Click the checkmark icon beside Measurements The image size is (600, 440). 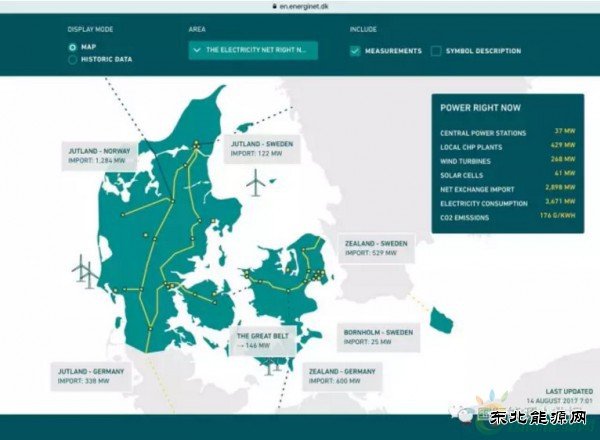(357, 50)
